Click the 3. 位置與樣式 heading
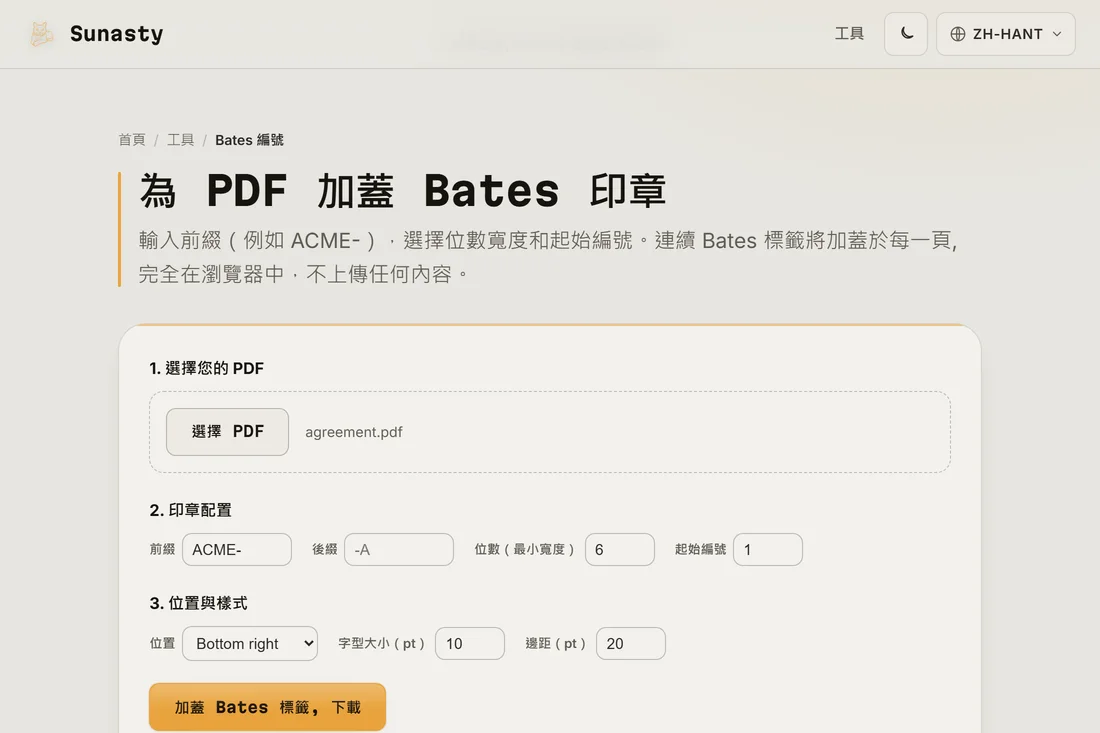This screenshot has width=1100, height=733. (198, 603)
